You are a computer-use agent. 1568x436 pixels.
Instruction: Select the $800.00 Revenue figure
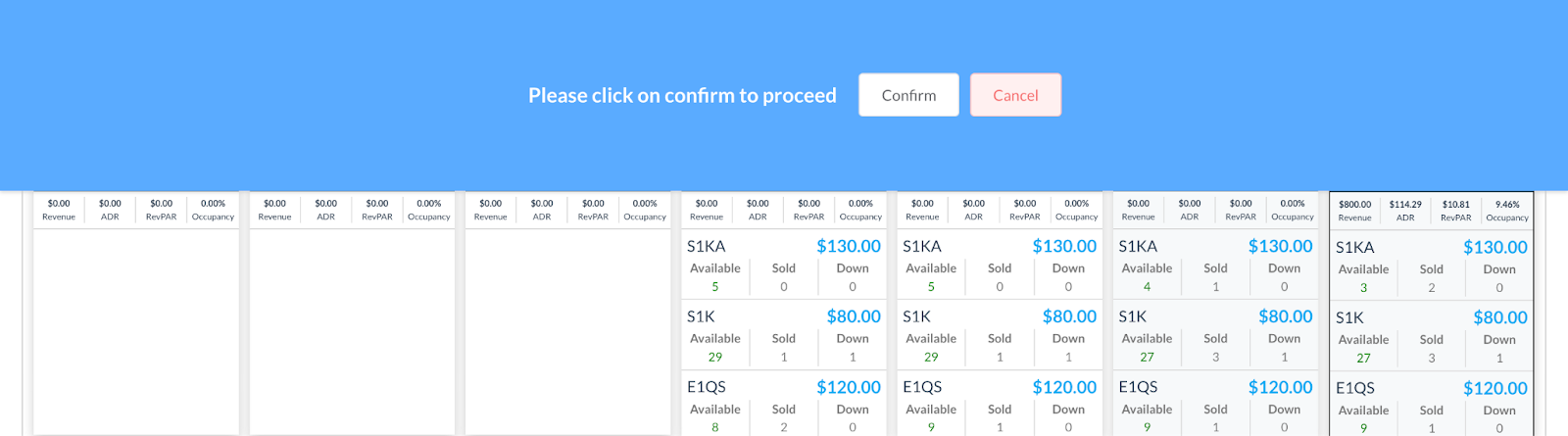[1354, 205]
